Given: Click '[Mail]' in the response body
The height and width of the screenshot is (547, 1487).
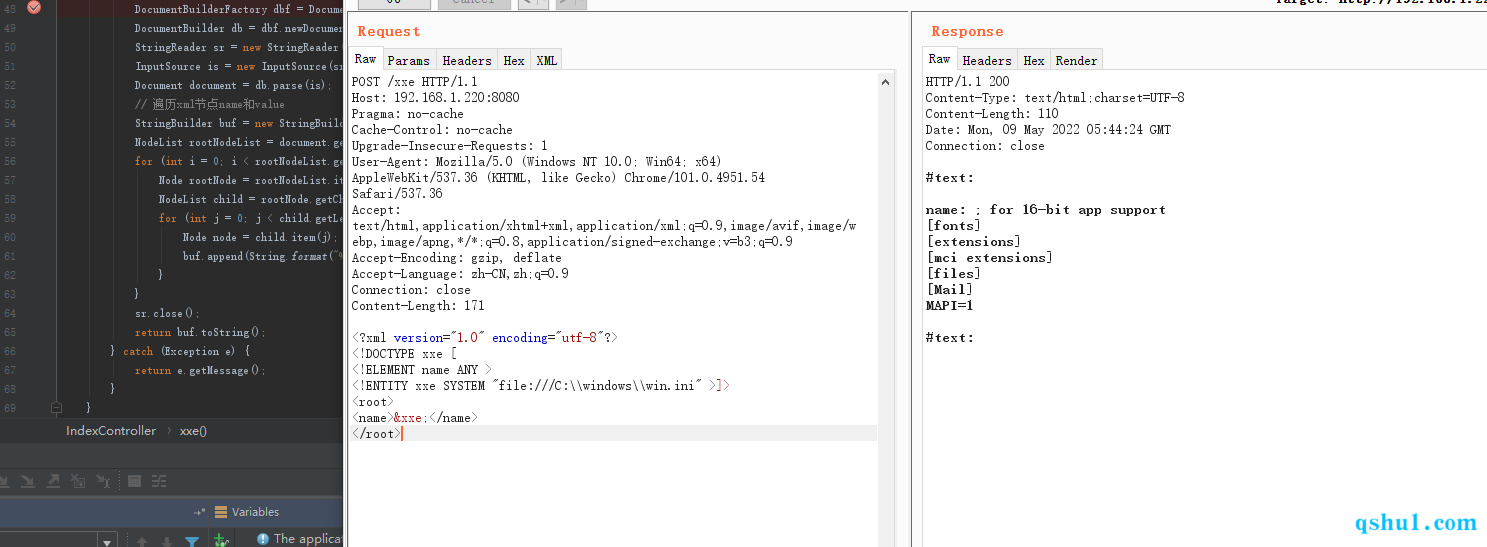Looking at the screenshot, I should tap(949, 290).
